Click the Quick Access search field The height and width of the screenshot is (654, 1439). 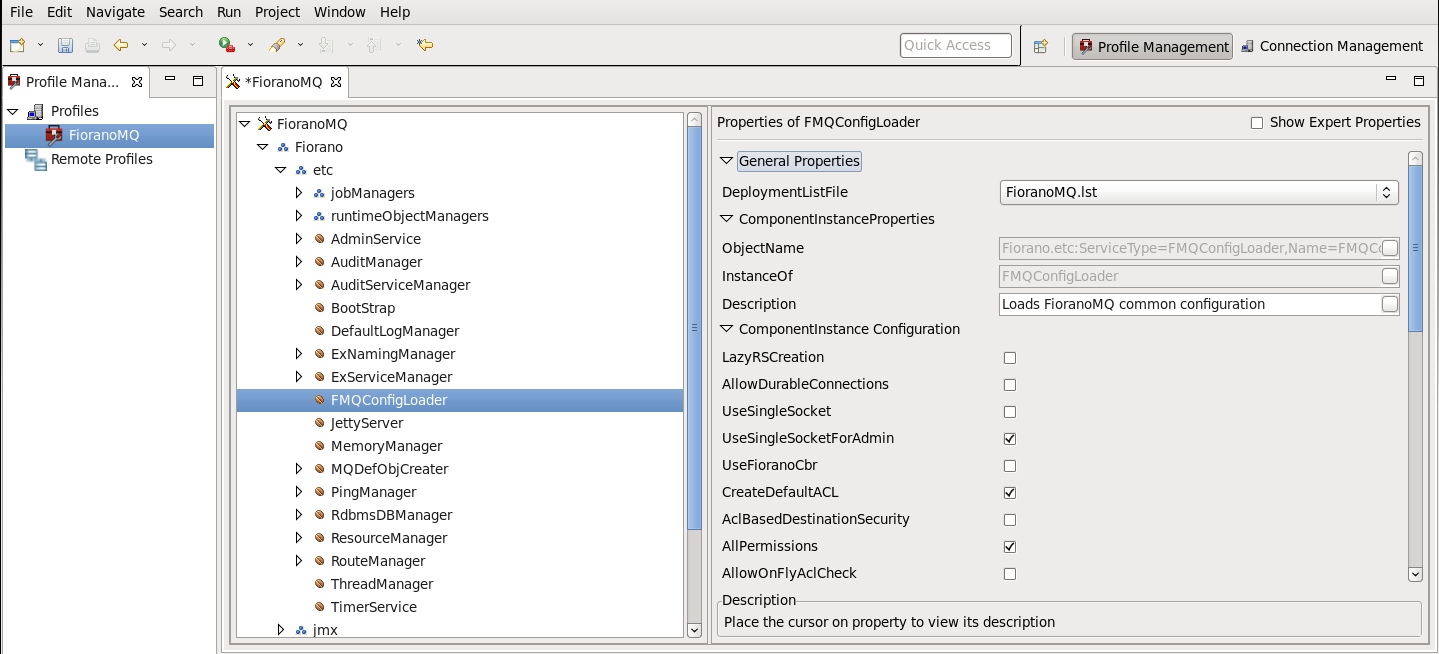(955, 45)
